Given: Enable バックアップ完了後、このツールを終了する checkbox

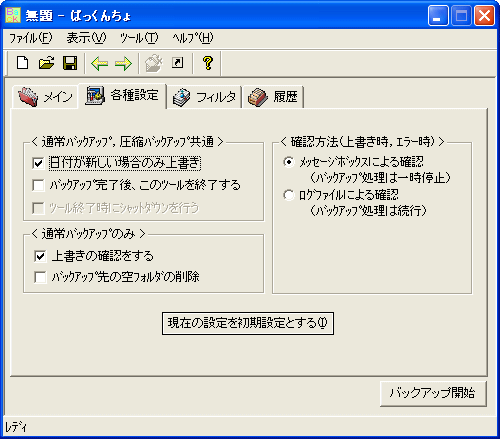Looking at the screenshot, I should point(38,185).
